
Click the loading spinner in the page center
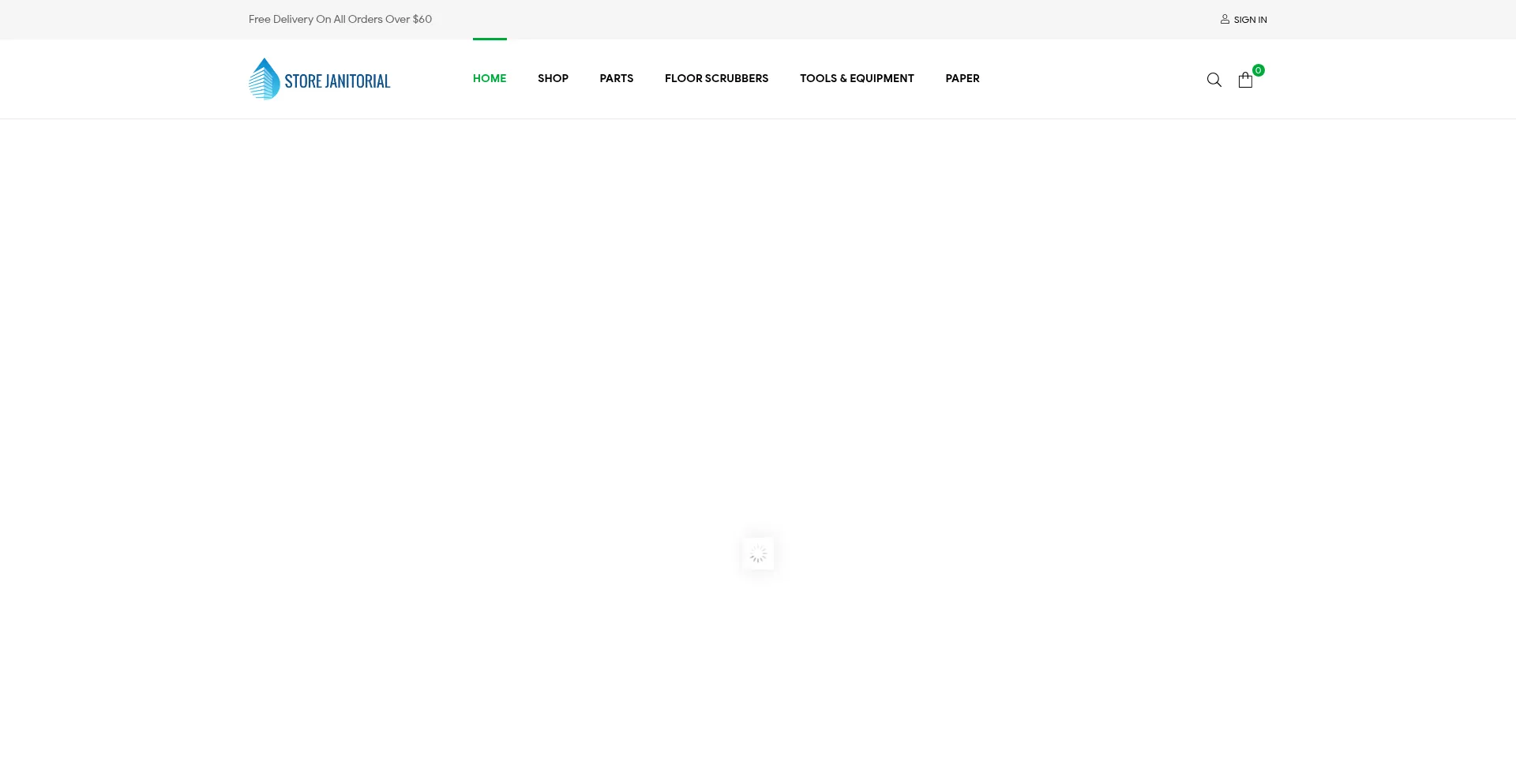pyautogui.click(x=758, y=553)
